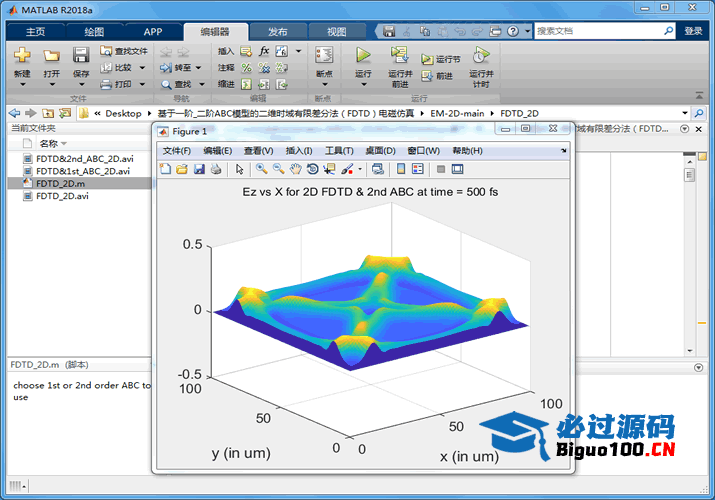This screenshot has width=715, height=500.
Task: Click Advance (前进) button in Run group
Action: (438, 76)
